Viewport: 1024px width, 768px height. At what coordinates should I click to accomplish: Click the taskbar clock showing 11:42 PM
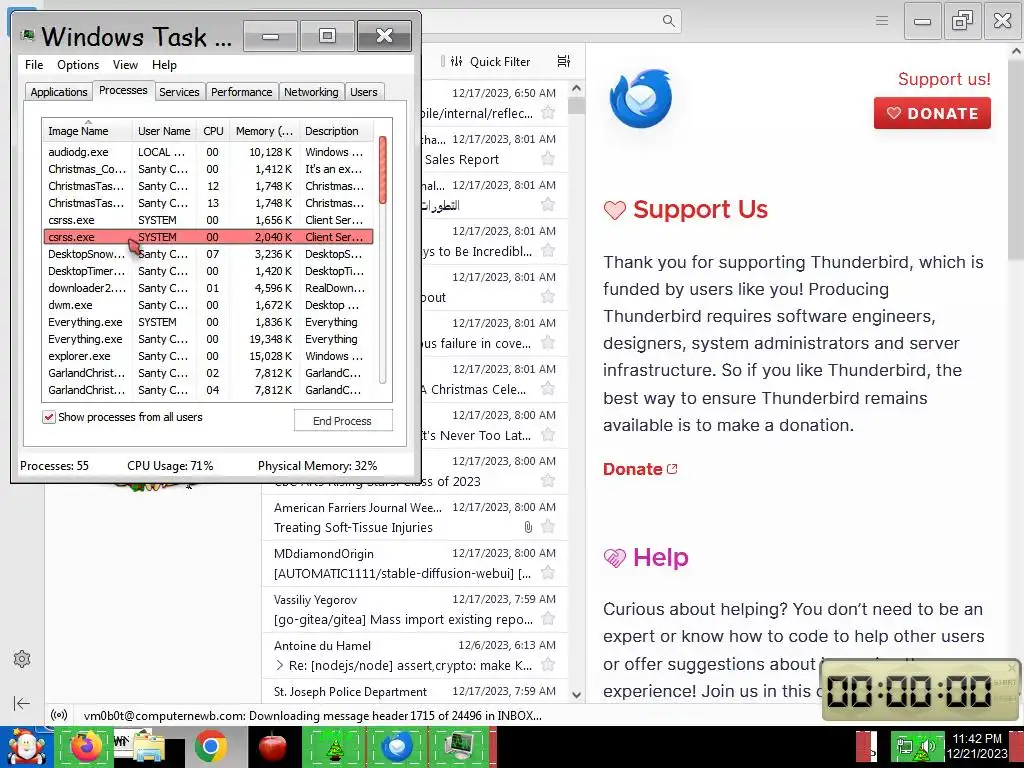(977, 746)
